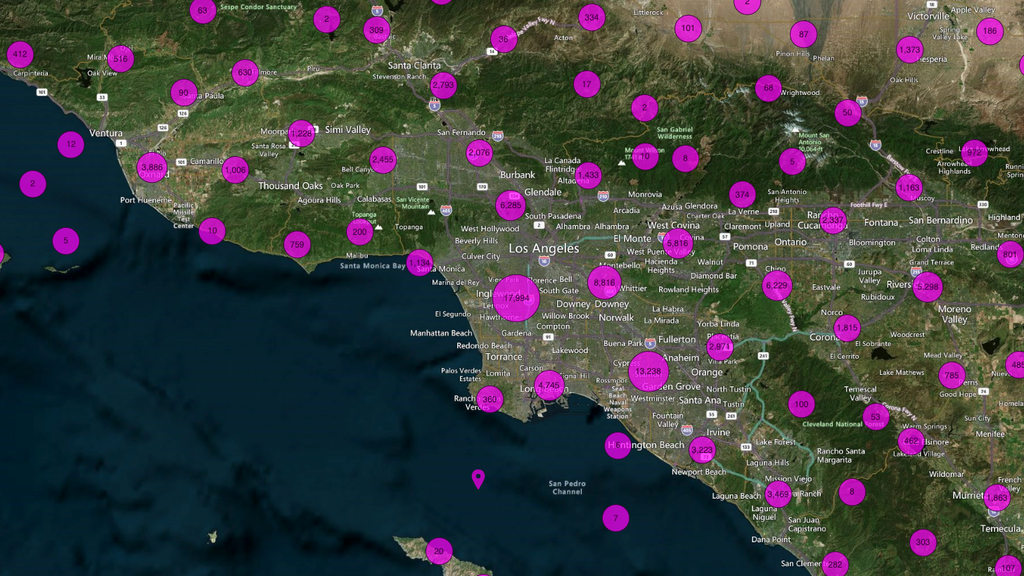This screenshot has width=1024, height=576.
Task: Select the 13,238 cluster near Garden Grove
Action: pos(648,371)
